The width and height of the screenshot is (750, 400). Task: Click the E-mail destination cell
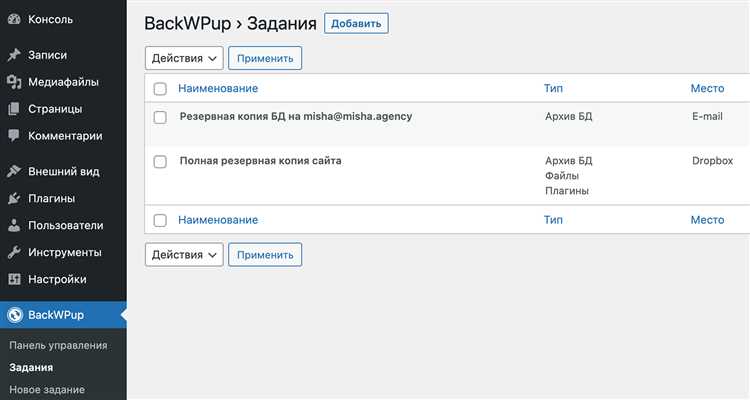707,116
